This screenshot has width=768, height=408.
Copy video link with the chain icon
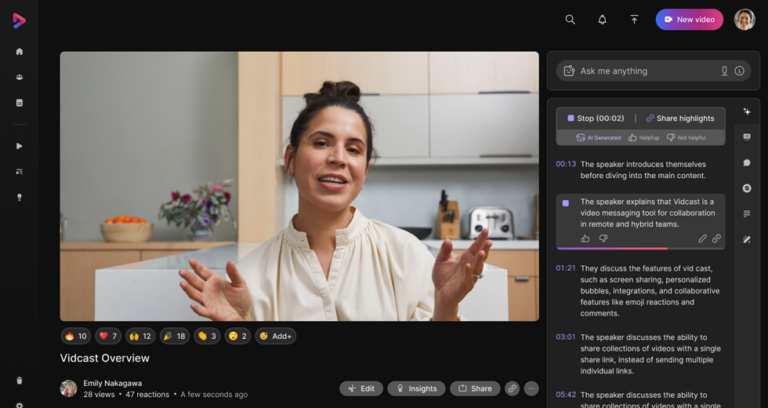[512, 388]
